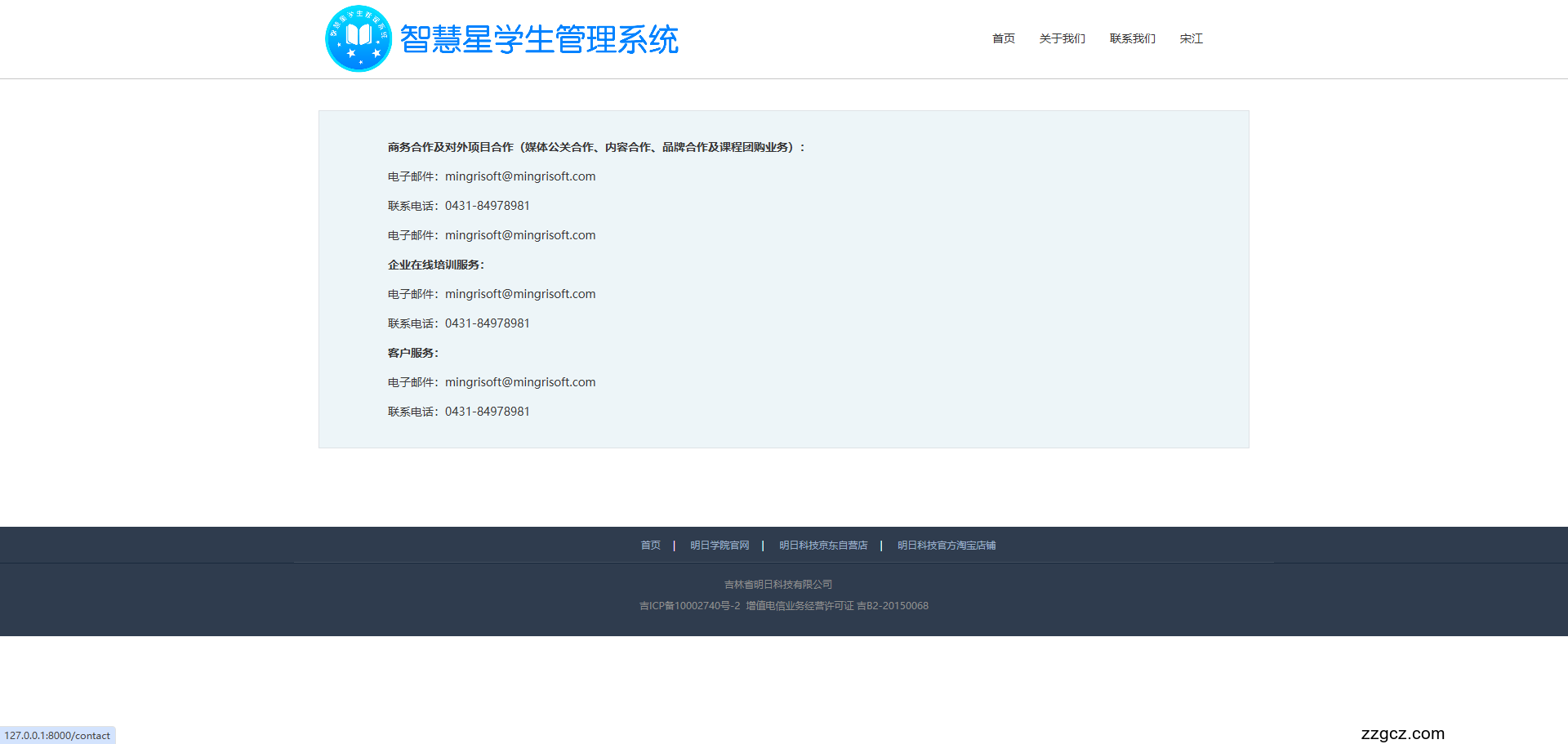Open 明日科技京东自营店 footer link
This screenshot has height=744, width=1568.
point(822,545)
